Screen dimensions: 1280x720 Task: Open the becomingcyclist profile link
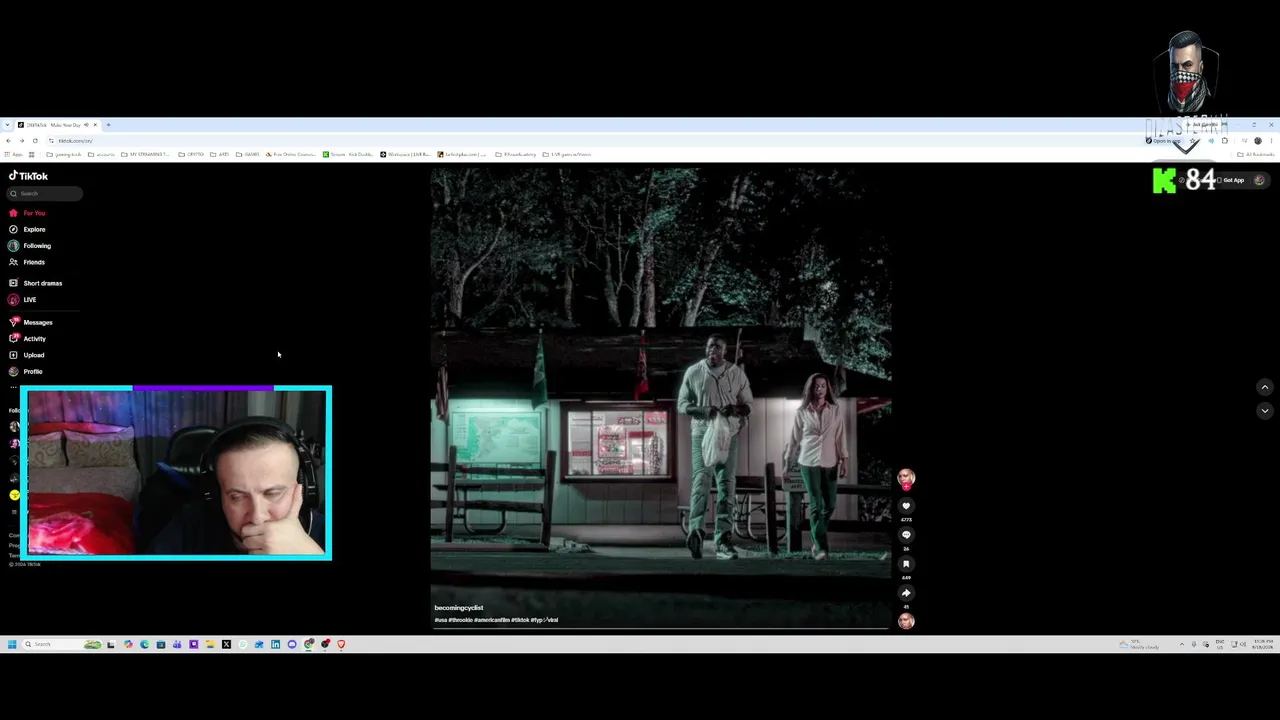[459, 608]
